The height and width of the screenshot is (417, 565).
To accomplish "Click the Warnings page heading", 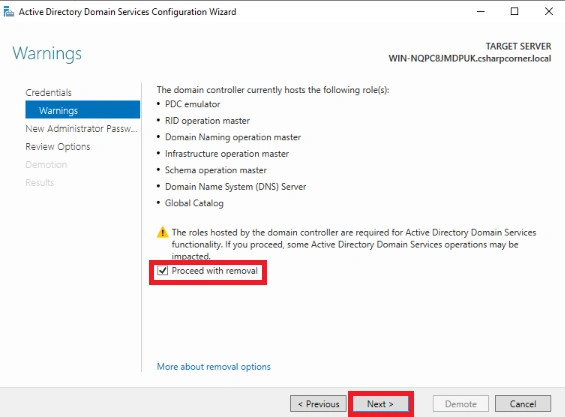I will (x=47, y=53).
